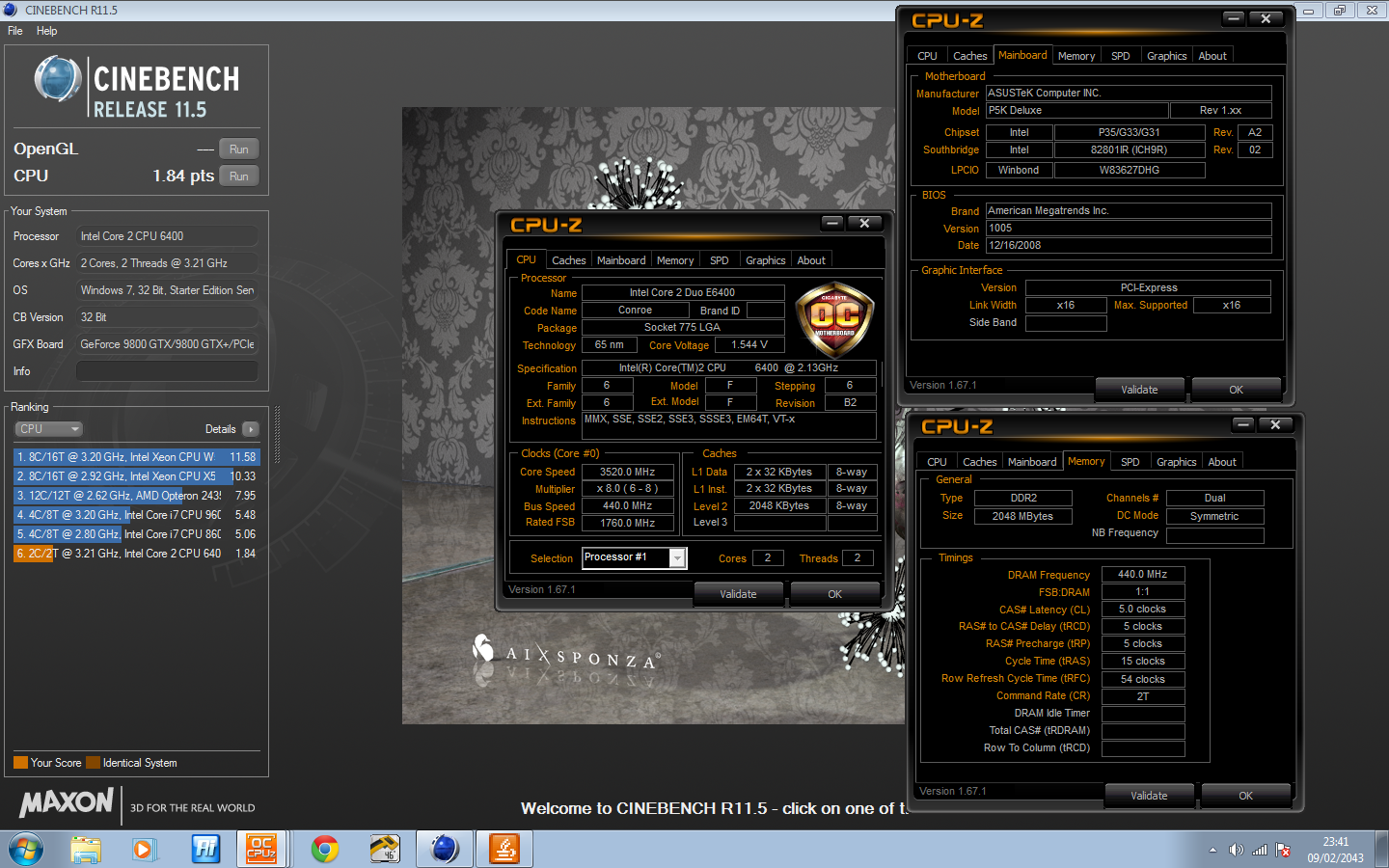Open the Cinebench File menu
Viewport: 1389px width, 868px height.
tap(15, 31)
